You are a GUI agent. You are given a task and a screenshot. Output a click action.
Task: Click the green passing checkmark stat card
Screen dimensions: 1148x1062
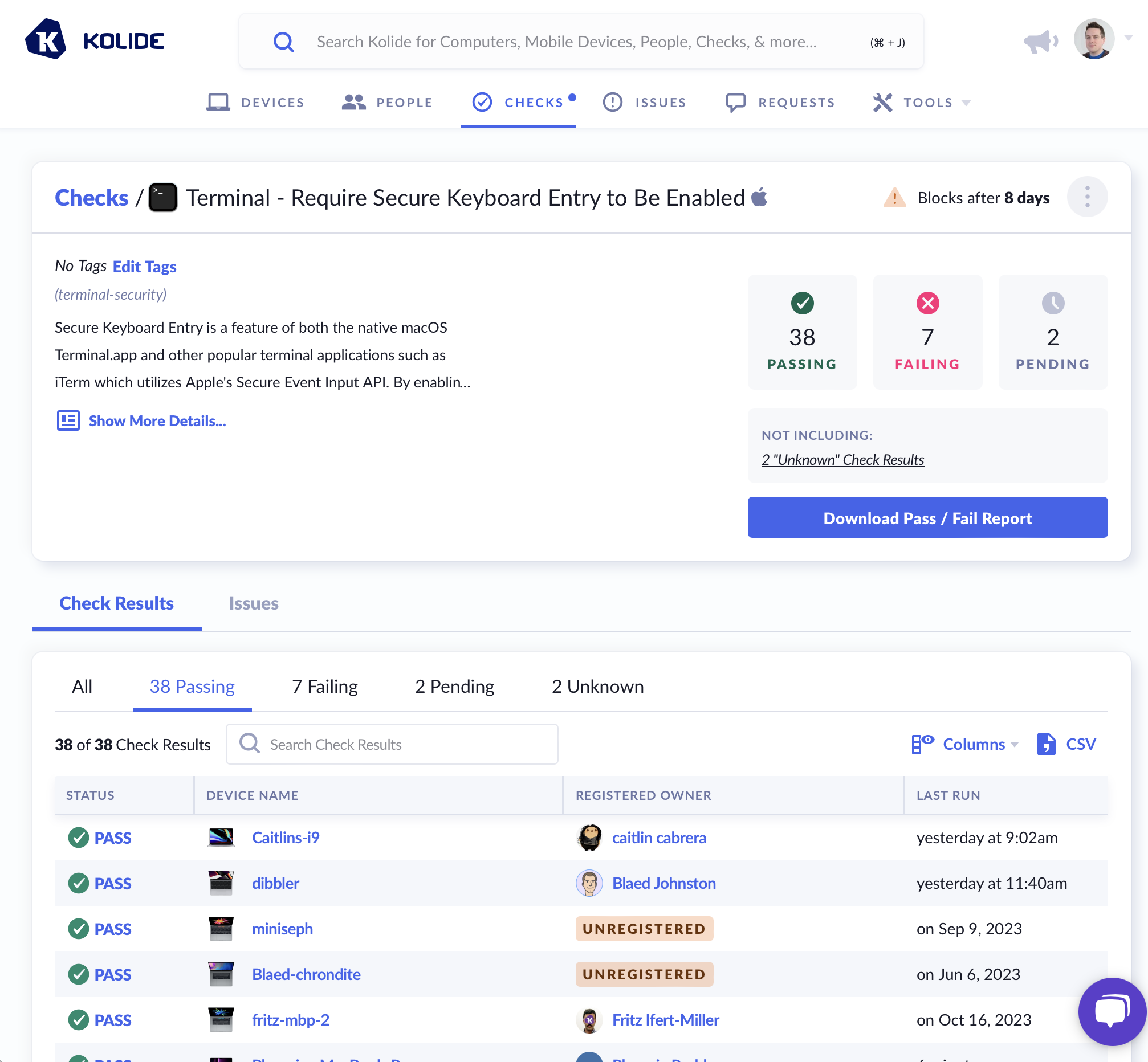tap(802, 332)
